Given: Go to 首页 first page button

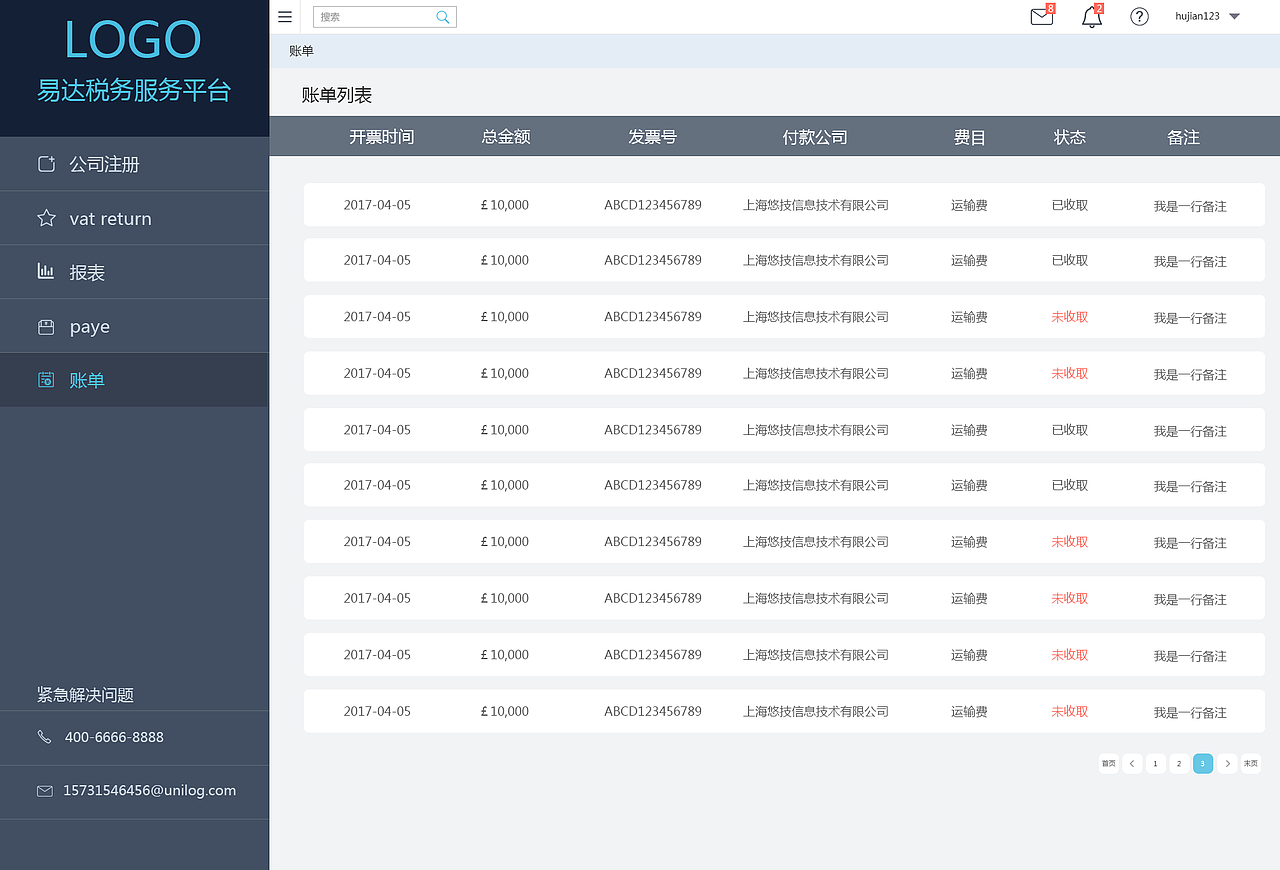Looking at the screenshot, I should coord(1108,764).
